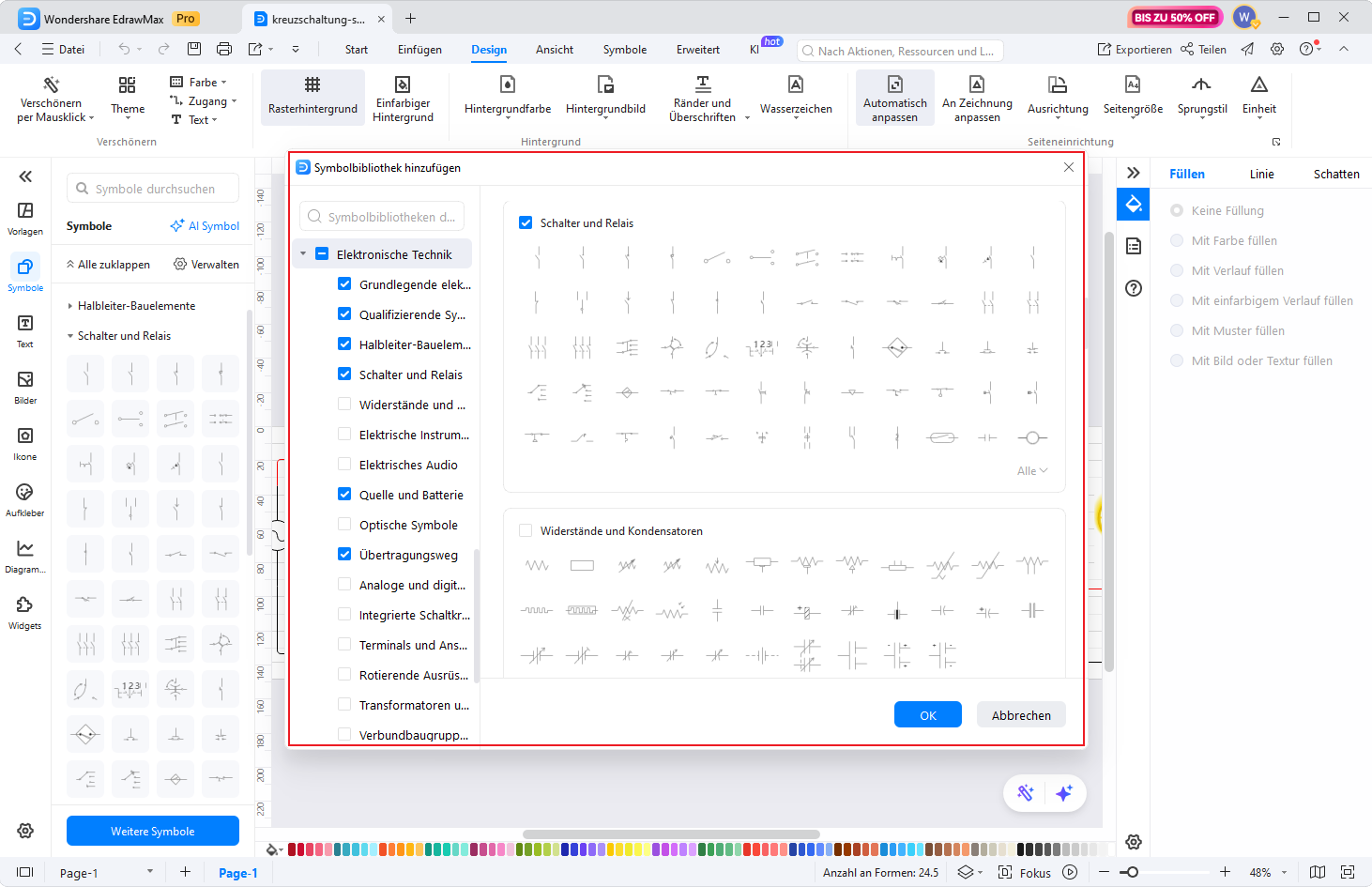Open the Wasserzeichen watermark tool
The width and height of the screenshot is (1372, 887).
(795, 85)
